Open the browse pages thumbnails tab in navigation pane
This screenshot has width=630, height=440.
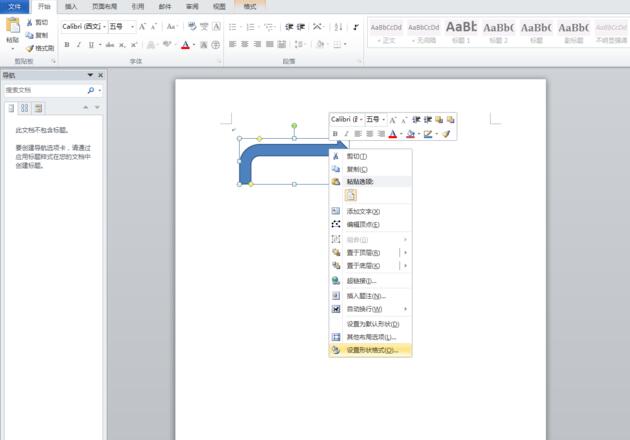(x=25, y=108)
